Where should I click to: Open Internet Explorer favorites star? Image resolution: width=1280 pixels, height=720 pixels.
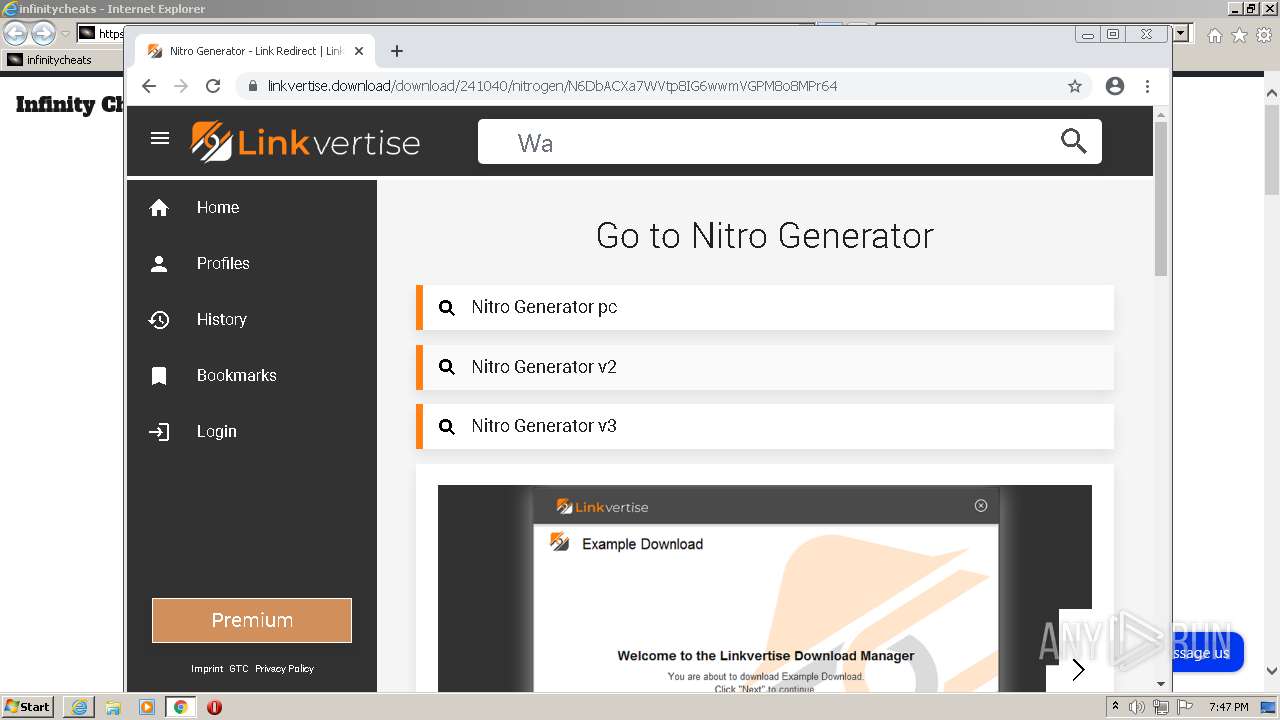click(1239, 35)
